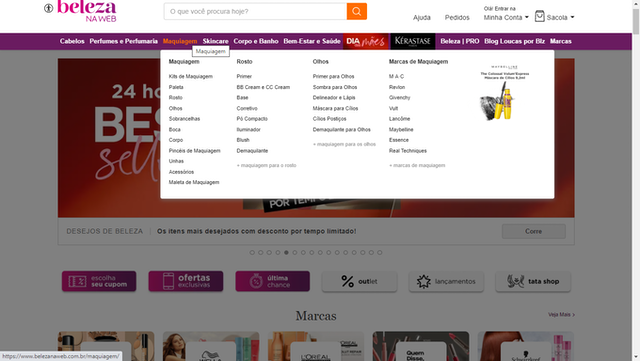Click Veja Mais beside Marcas
640x361 pixels.
point(561,314)
